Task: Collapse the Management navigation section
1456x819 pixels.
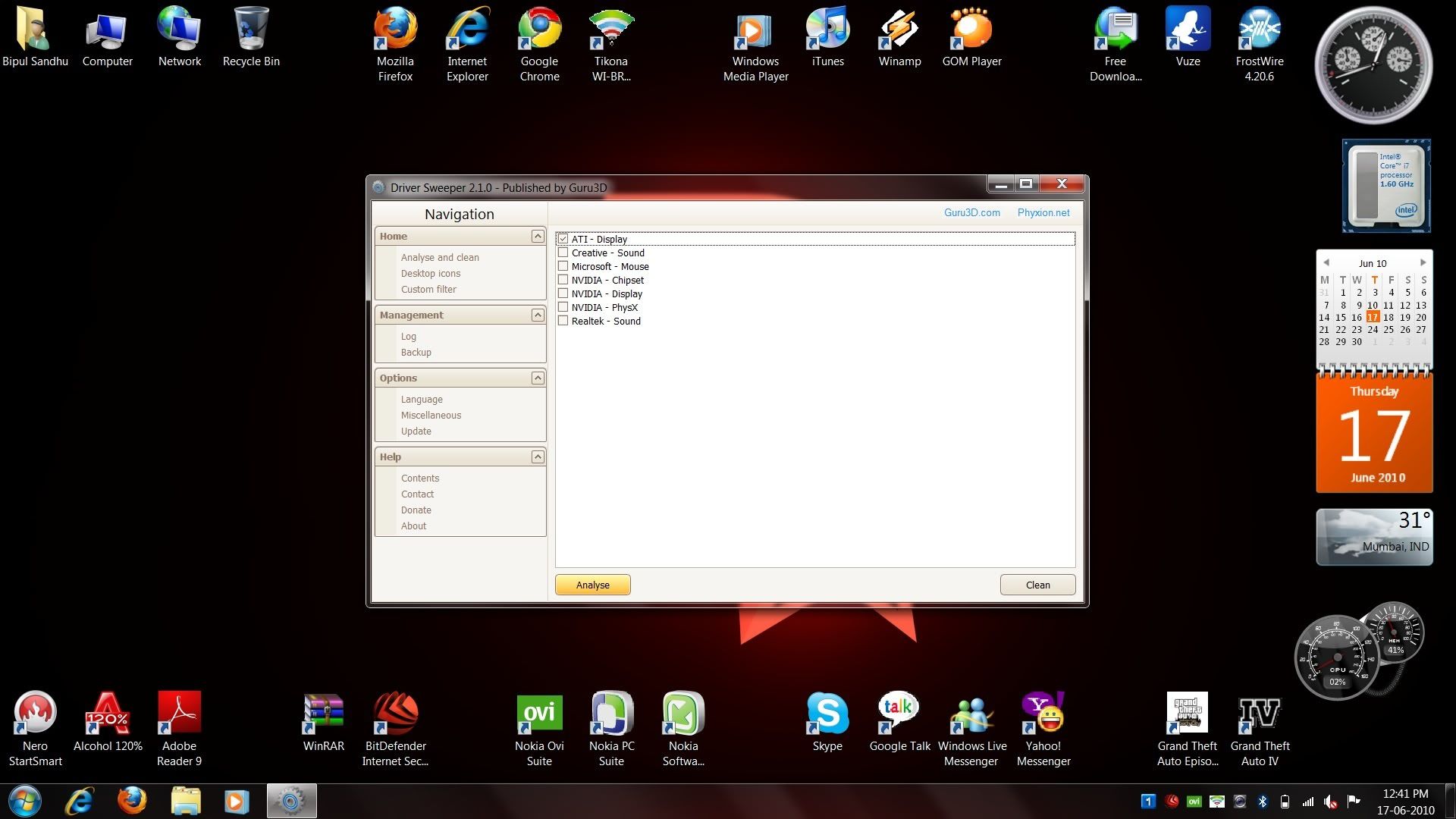Action: point(538,315)
